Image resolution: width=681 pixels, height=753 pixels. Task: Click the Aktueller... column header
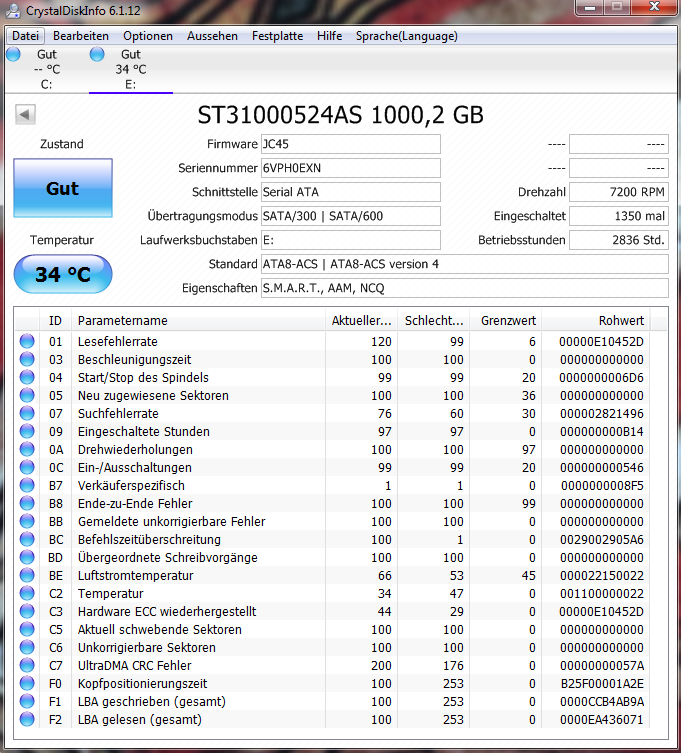pos(361,321)
